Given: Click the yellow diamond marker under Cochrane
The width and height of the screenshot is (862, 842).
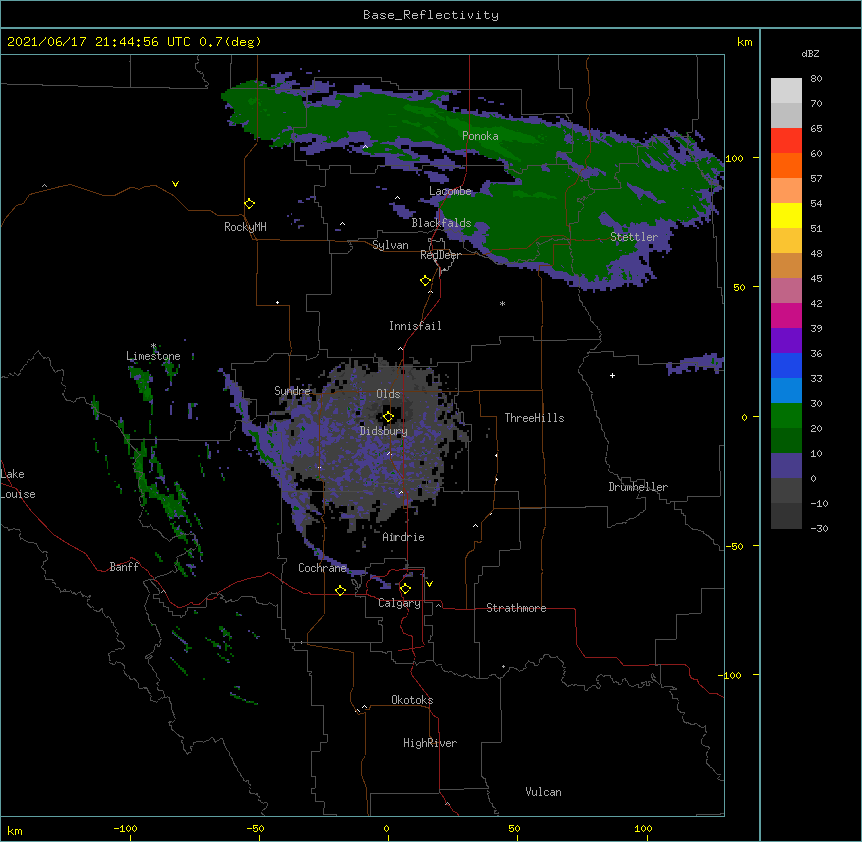Looking at the screenshot, I should click(x=340, y=590).
